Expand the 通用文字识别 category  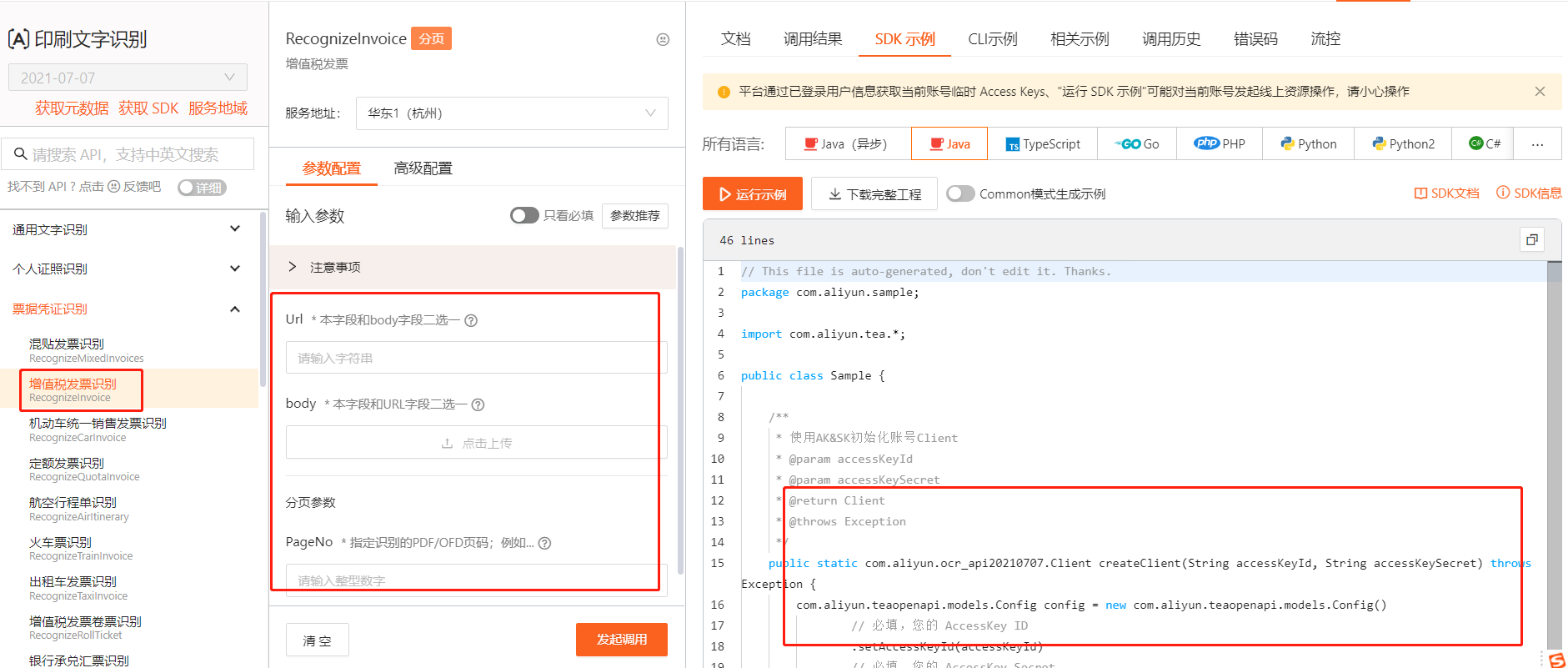[127, 229]
